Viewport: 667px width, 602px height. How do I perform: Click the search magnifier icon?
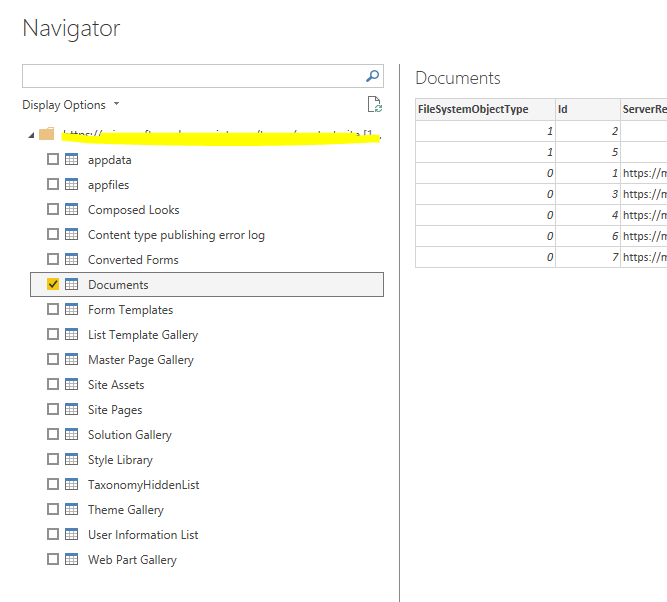coord(372,76)
